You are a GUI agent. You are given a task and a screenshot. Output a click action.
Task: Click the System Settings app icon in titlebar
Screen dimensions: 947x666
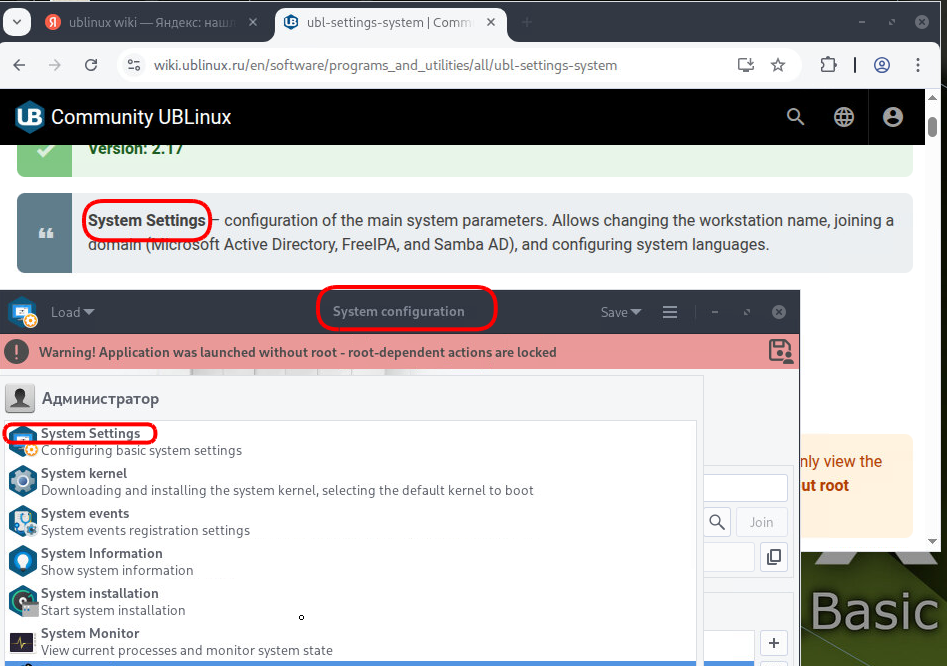pyautogui.click(x=23, y=312)
